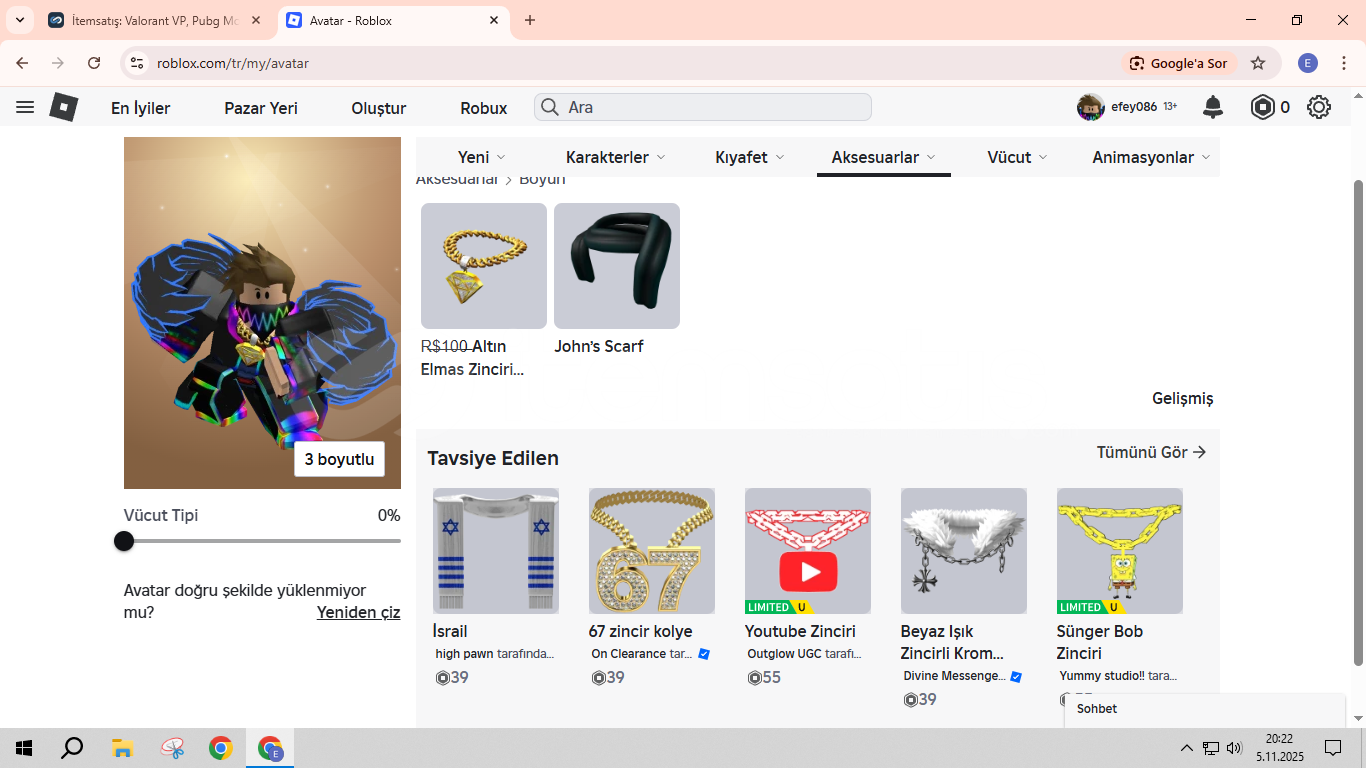Reload the Roblox avatar page
Viewport: 1366px width, 768px height.
94,63
